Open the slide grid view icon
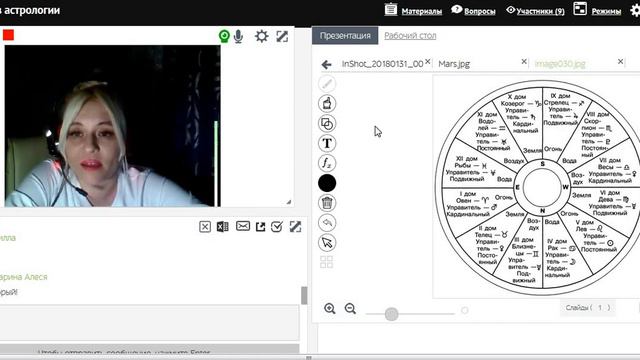Image resolution: width=640 pixels, height=360 pixels. 327,262
